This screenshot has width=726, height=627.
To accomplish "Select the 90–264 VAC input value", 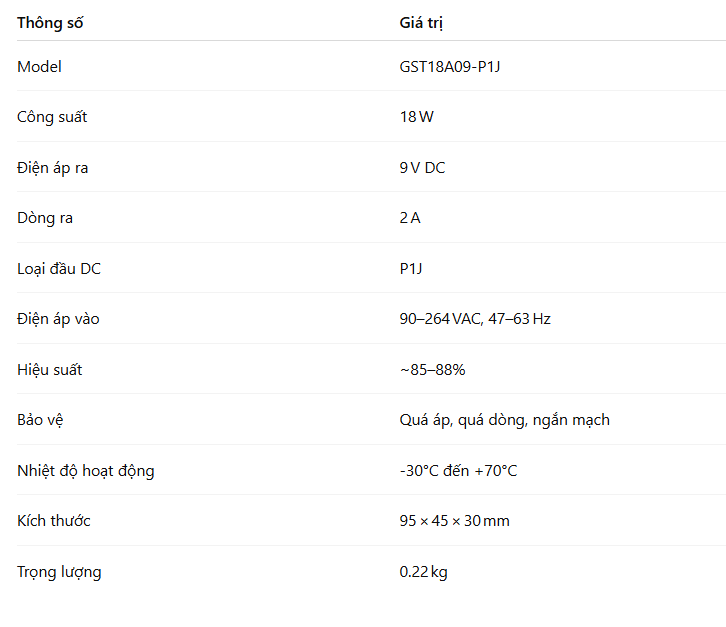I will pyautogui.click(x=475, y=319).
